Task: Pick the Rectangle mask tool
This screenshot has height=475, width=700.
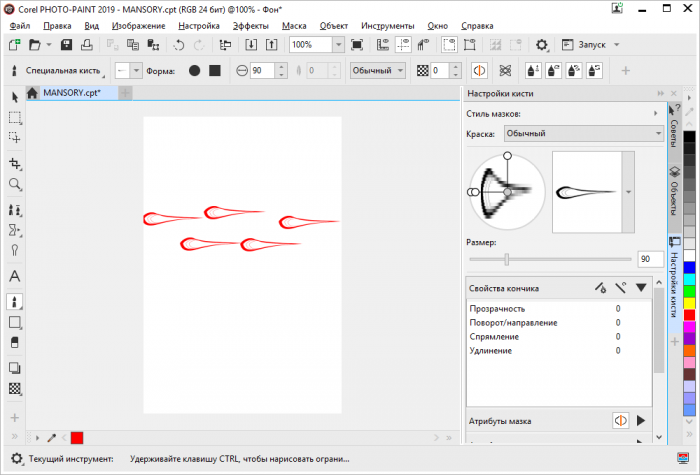Action: pyautogui.click(x=15, y=117)
